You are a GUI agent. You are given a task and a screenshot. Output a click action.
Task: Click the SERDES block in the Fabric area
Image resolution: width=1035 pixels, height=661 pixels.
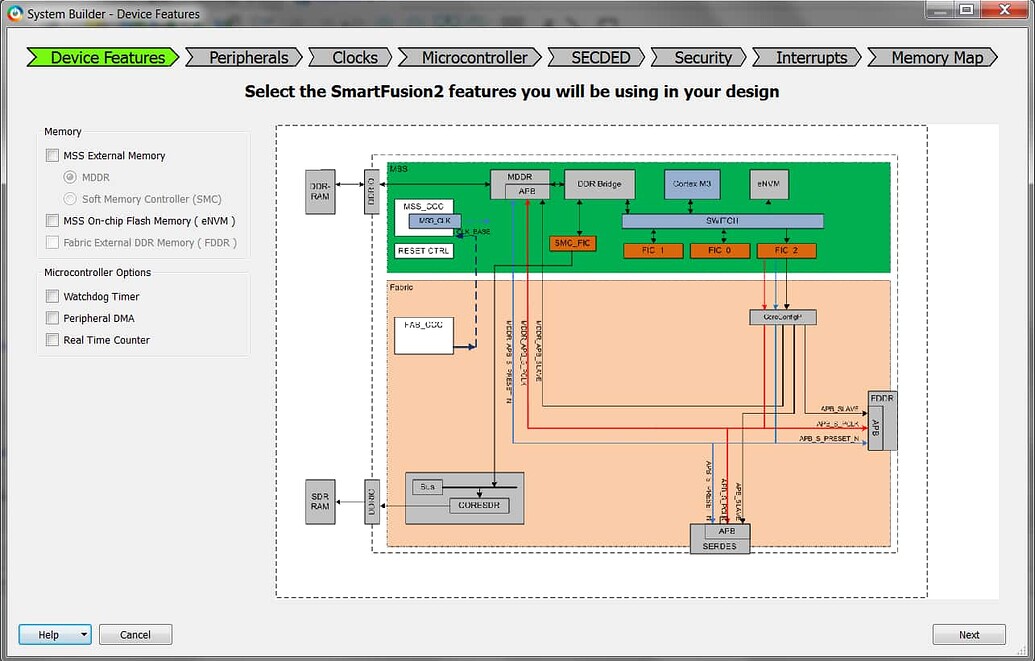click(x=720, y=545)
